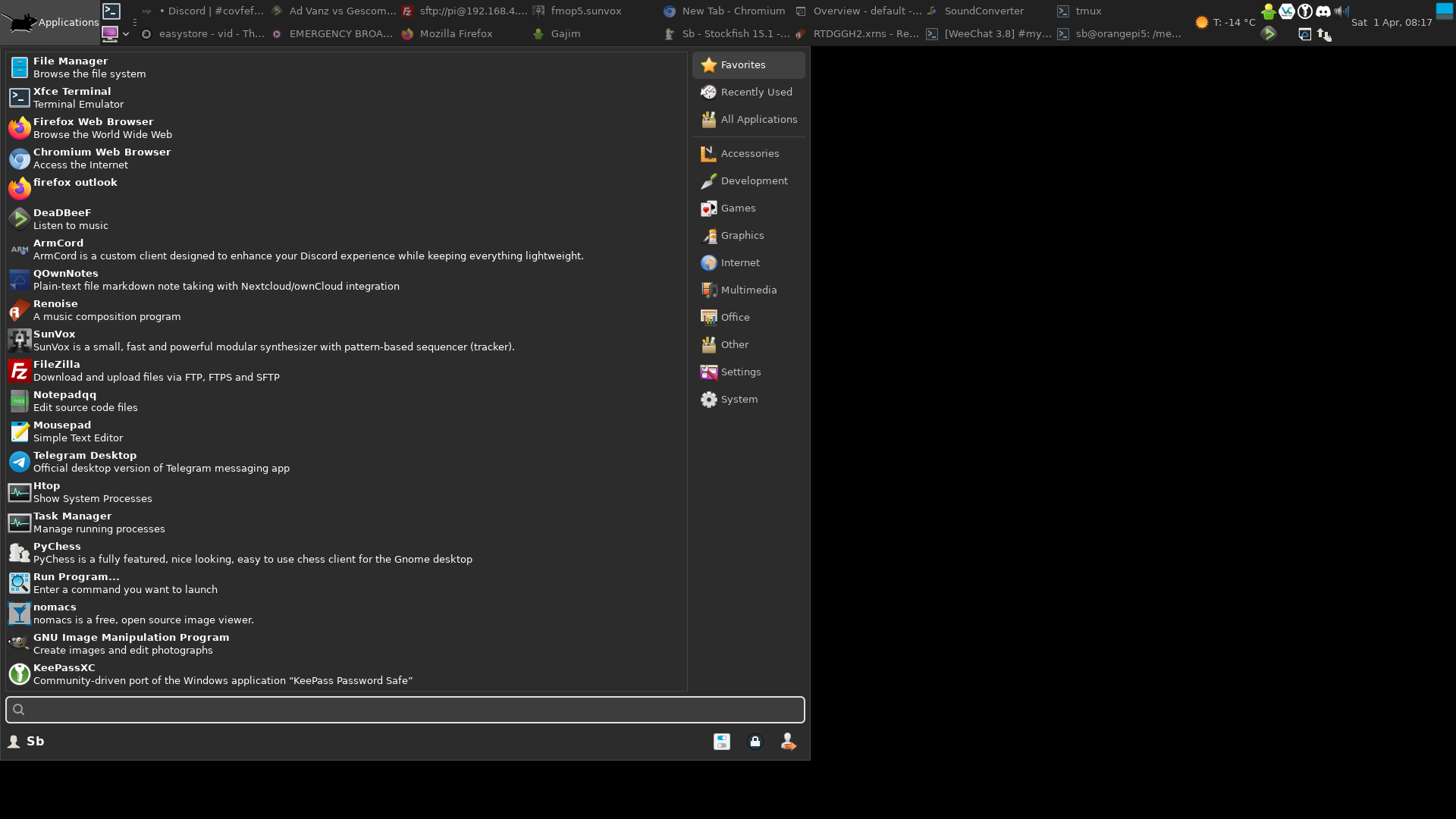Open the Internet category

coord(748,263)
